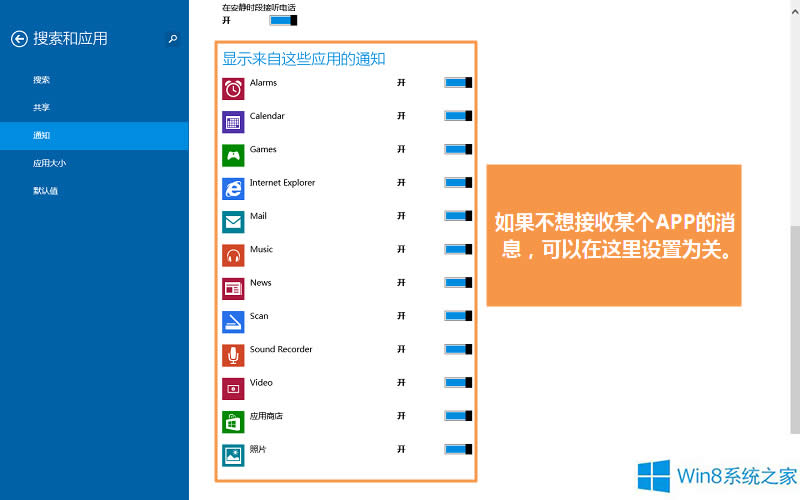Click the 照片 photos icon
This screenshot has height=500, width=800.
point(233,456)
